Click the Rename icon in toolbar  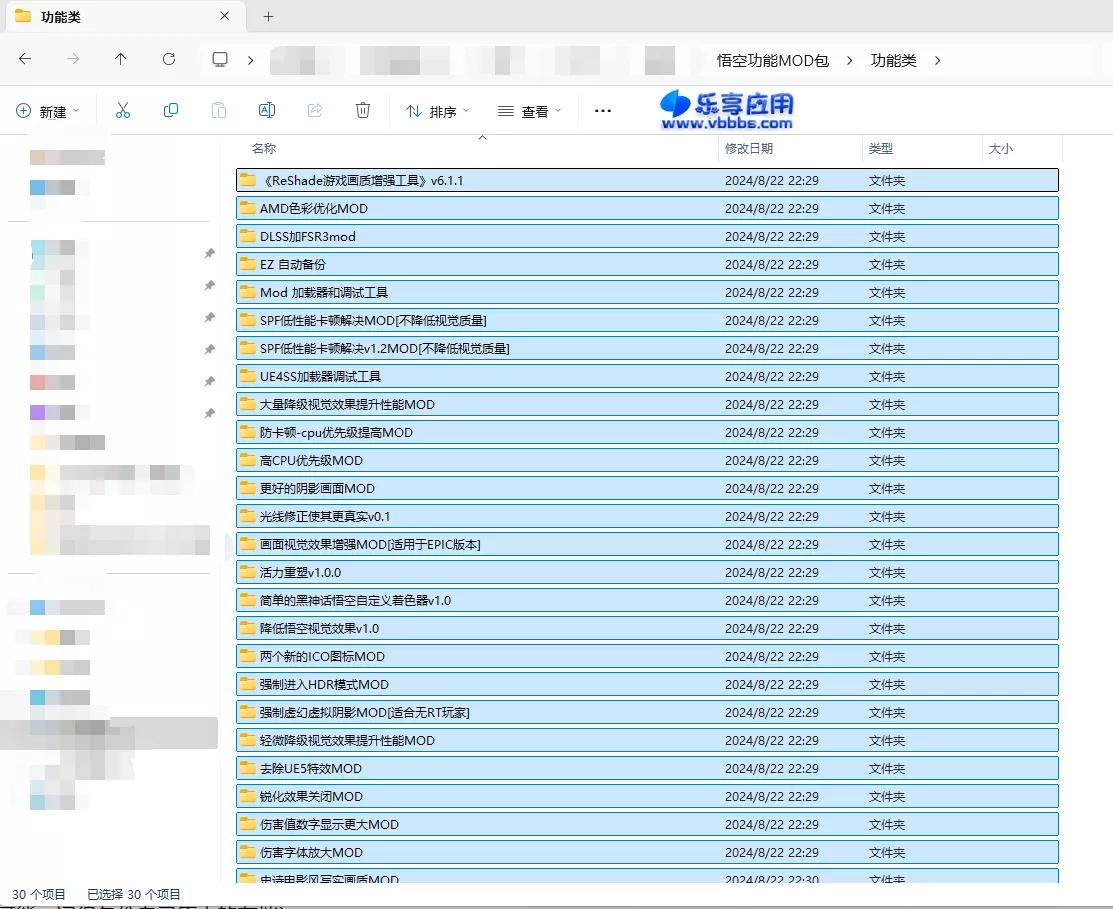coord(267,111)
